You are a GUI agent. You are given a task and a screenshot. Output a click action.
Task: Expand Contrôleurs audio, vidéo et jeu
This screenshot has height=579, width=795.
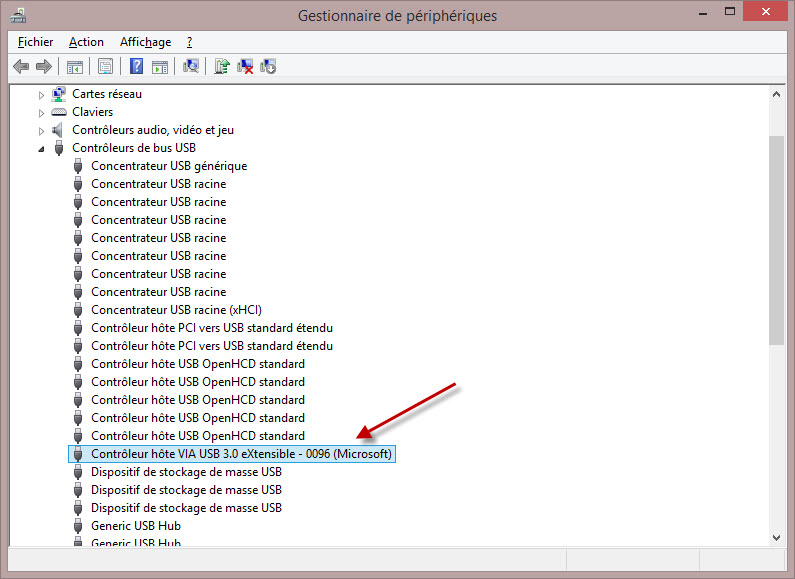pyautogui.click(x=42, y=130)
